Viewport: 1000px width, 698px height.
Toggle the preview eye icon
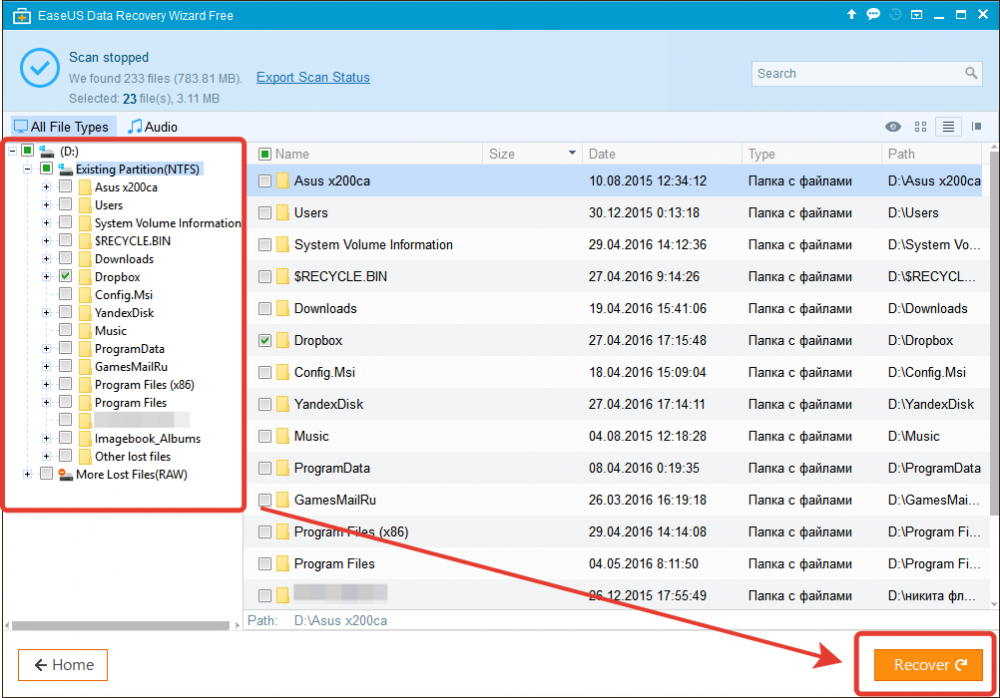coord(893,127)
